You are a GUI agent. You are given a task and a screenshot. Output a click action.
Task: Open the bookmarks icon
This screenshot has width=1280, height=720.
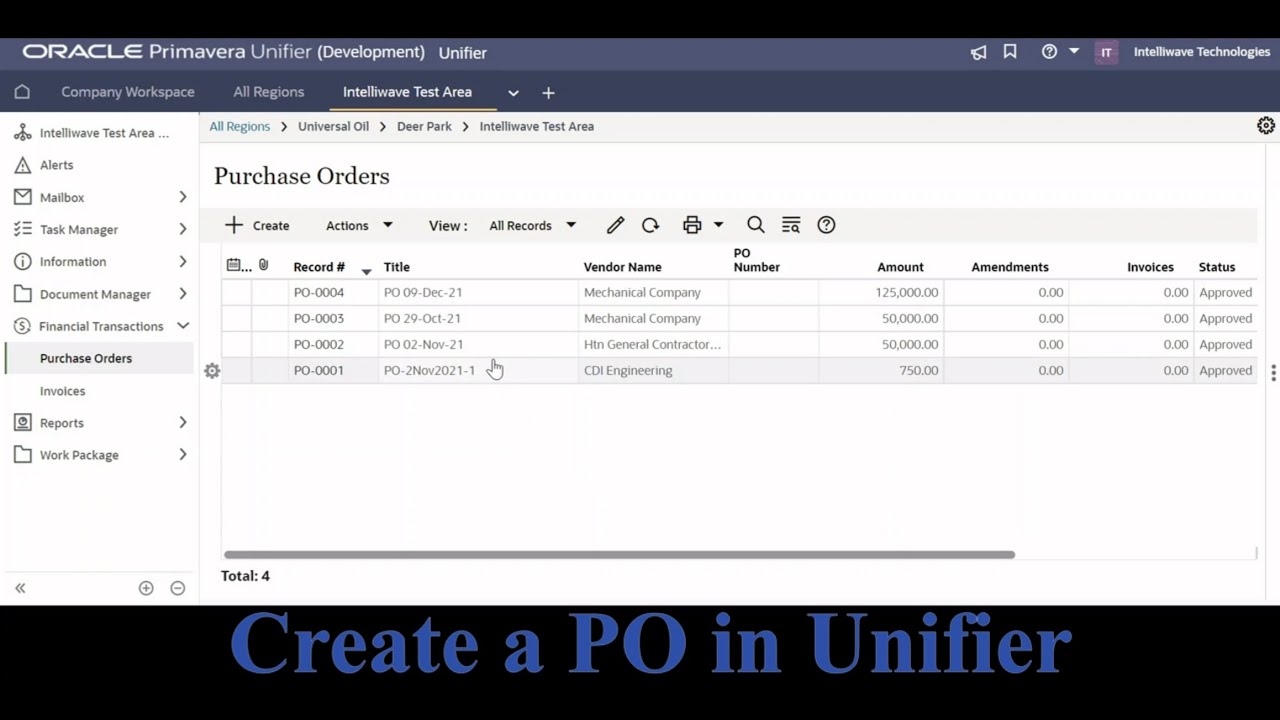[1010, 52]
